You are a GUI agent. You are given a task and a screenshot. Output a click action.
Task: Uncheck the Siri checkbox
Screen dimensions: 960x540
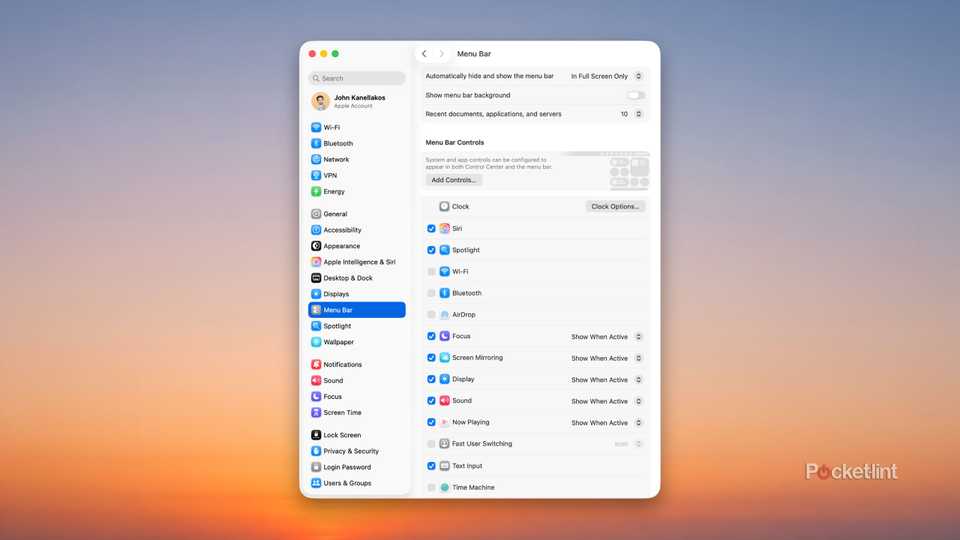tap(431, 228)
